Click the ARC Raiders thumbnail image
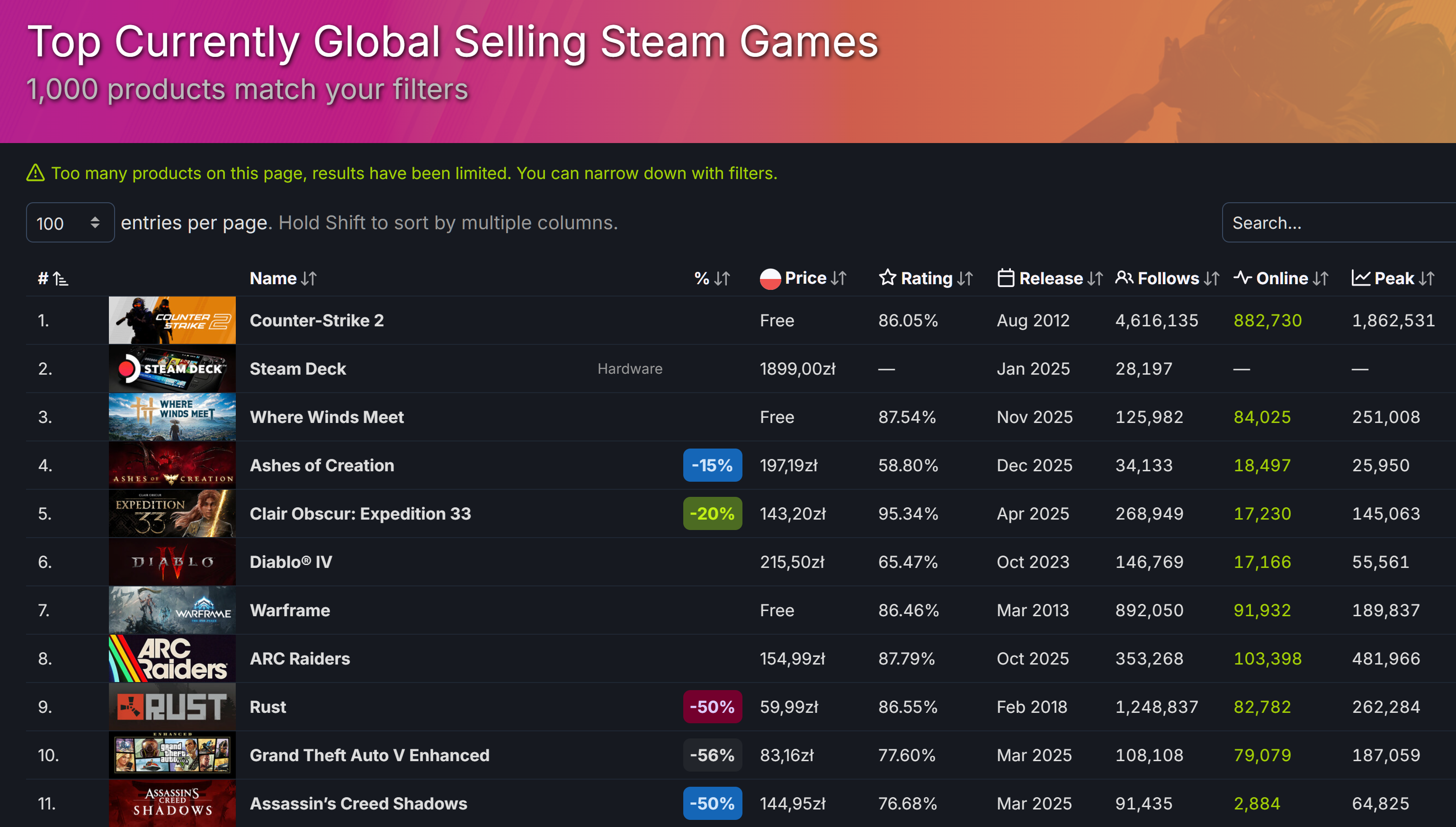The image size is (1456, 827). tap(171, 658)
